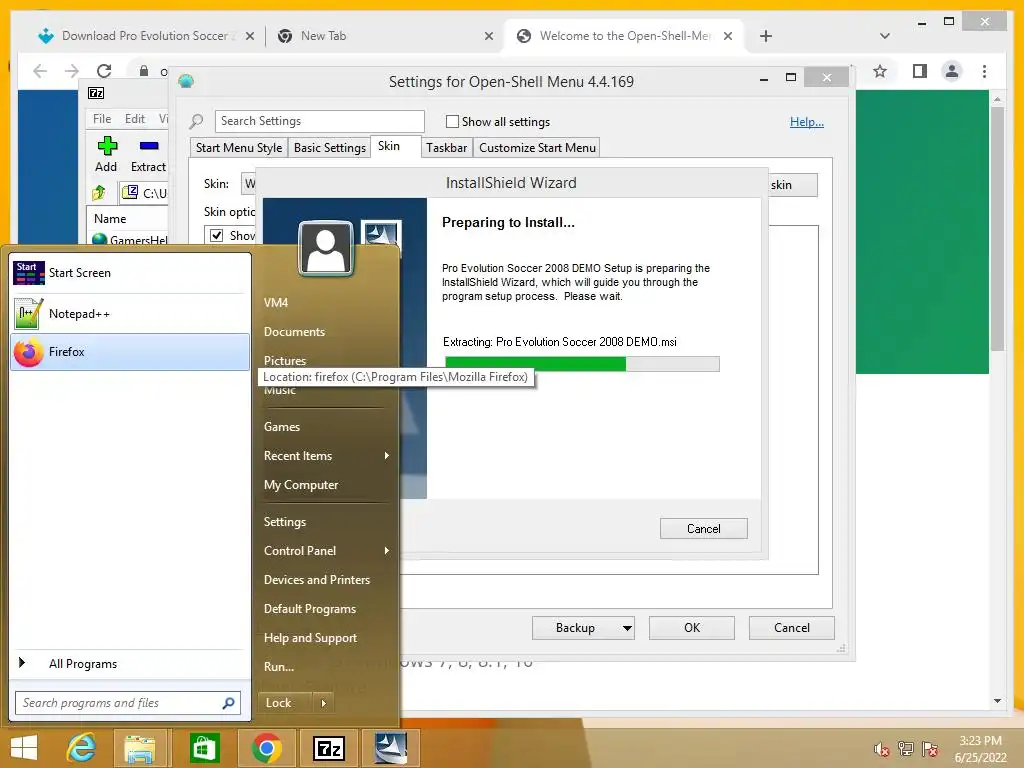Open Games from Start menu
The height and width of the screenshot is (768, 1024).
tap(282, 426)
